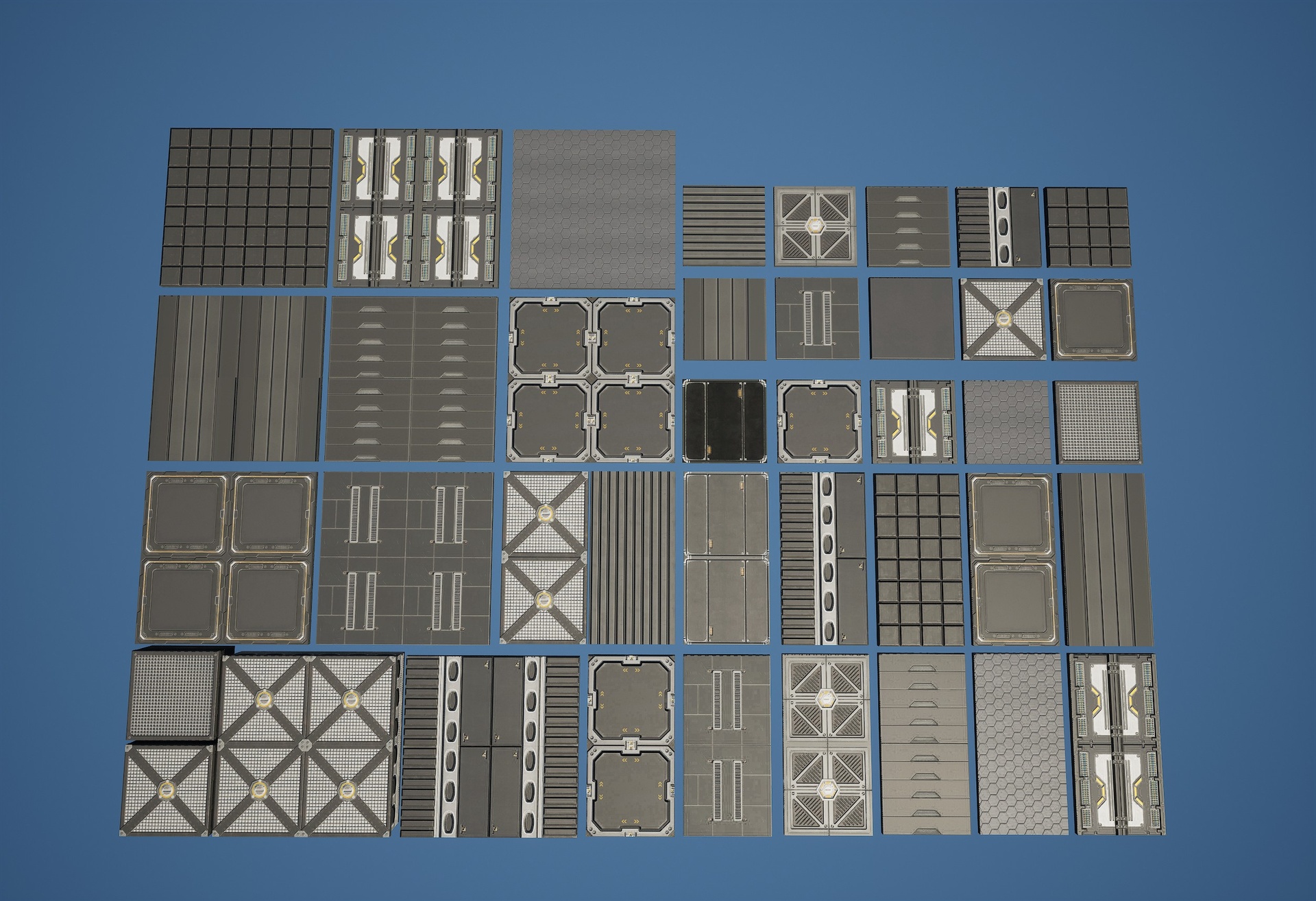1316x901 pixels.
Task: Select the small horizontally striped tile
Action: click(724, 226)
